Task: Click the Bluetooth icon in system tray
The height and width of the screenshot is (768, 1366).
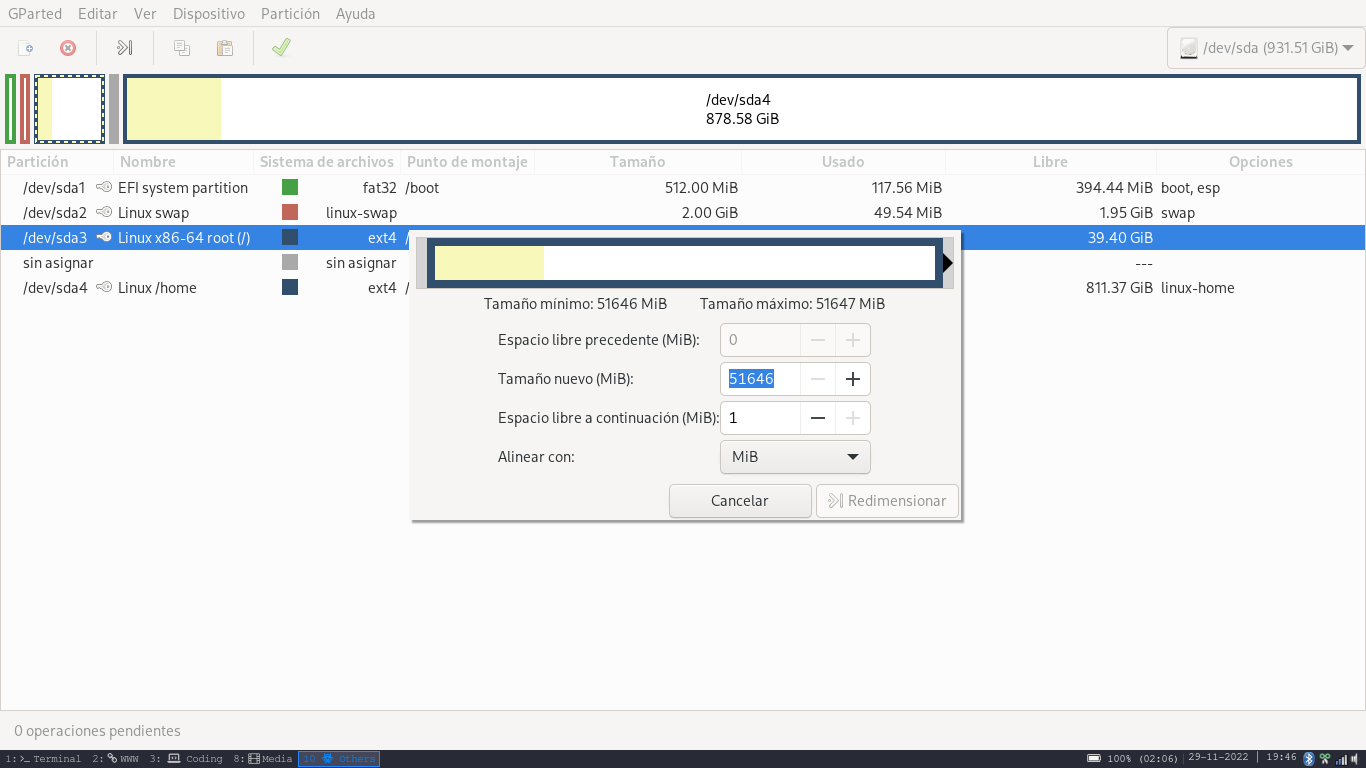Action: pos(1308,759)
